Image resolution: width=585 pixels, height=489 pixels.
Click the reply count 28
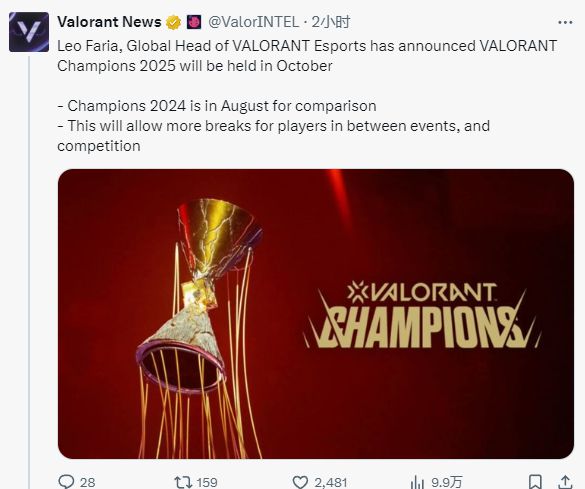[88, 482]
